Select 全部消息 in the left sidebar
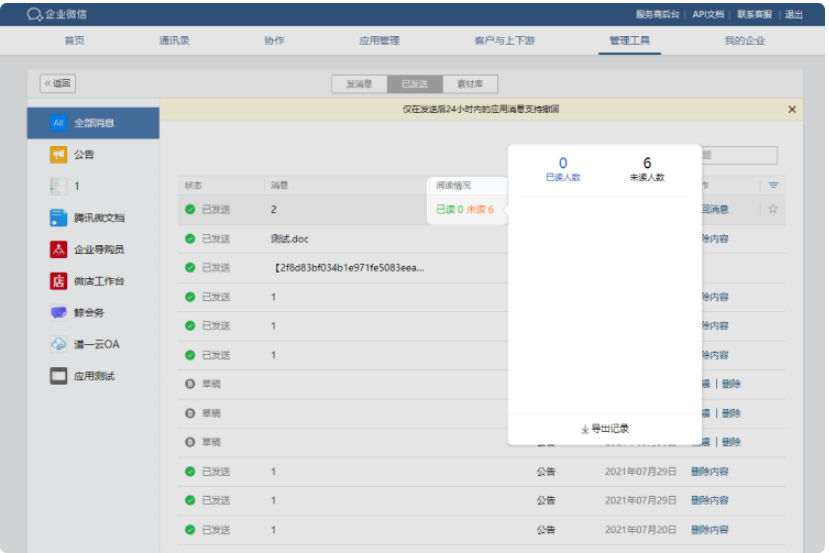 click(x=93, y=123)
